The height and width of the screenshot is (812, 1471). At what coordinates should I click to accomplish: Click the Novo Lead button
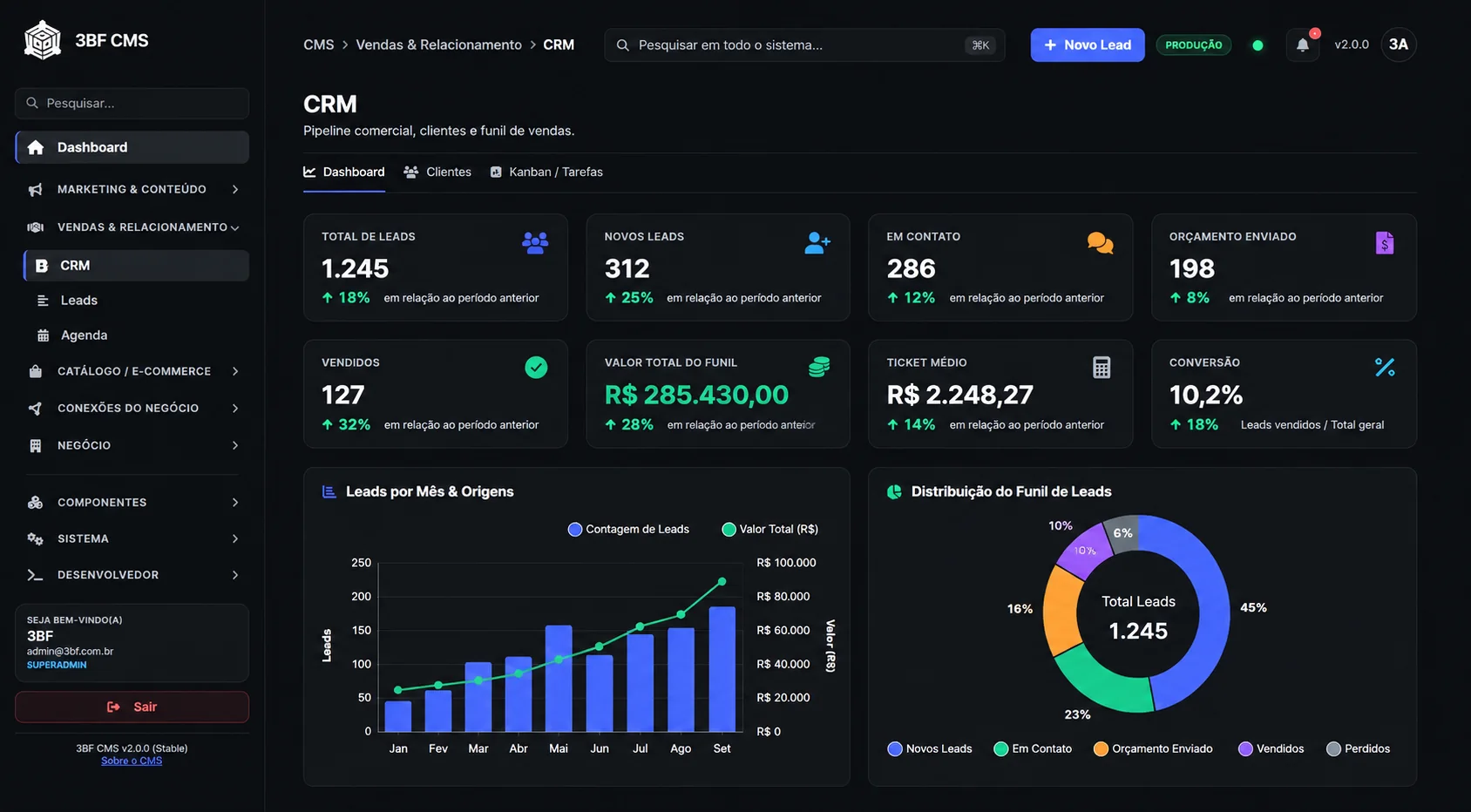pyautogui.click(x=1088, y=45)
